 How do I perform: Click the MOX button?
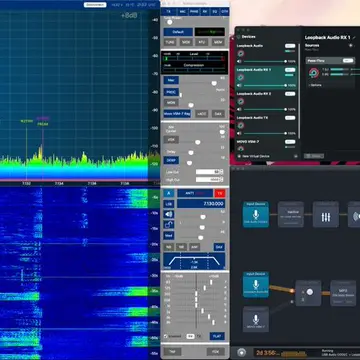[186, 42]
